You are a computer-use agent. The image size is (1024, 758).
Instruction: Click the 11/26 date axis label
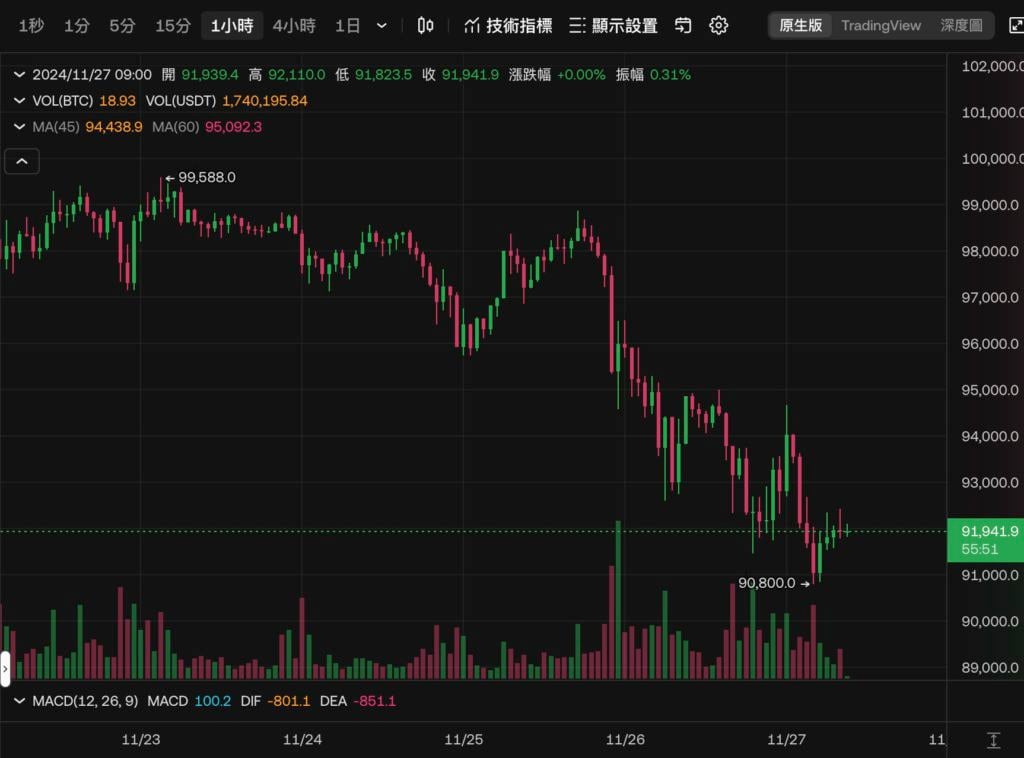(624, 739)
